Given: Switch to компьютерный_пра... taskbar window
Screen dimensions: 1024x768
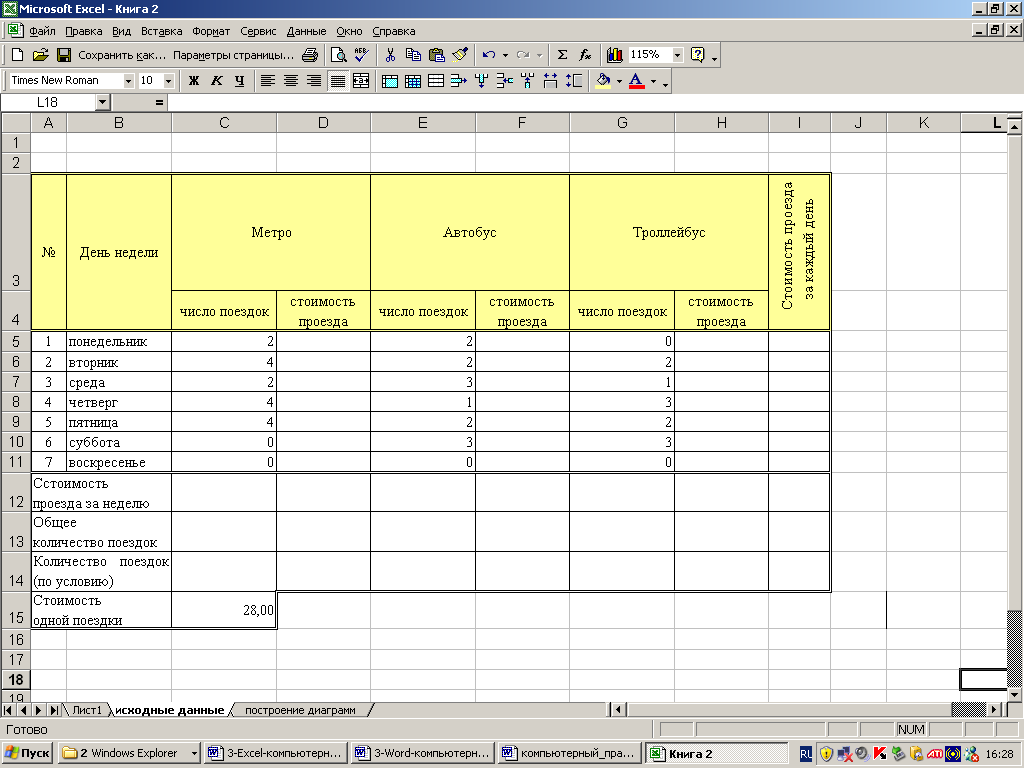Looking at the screenshot, I should 569,754.
